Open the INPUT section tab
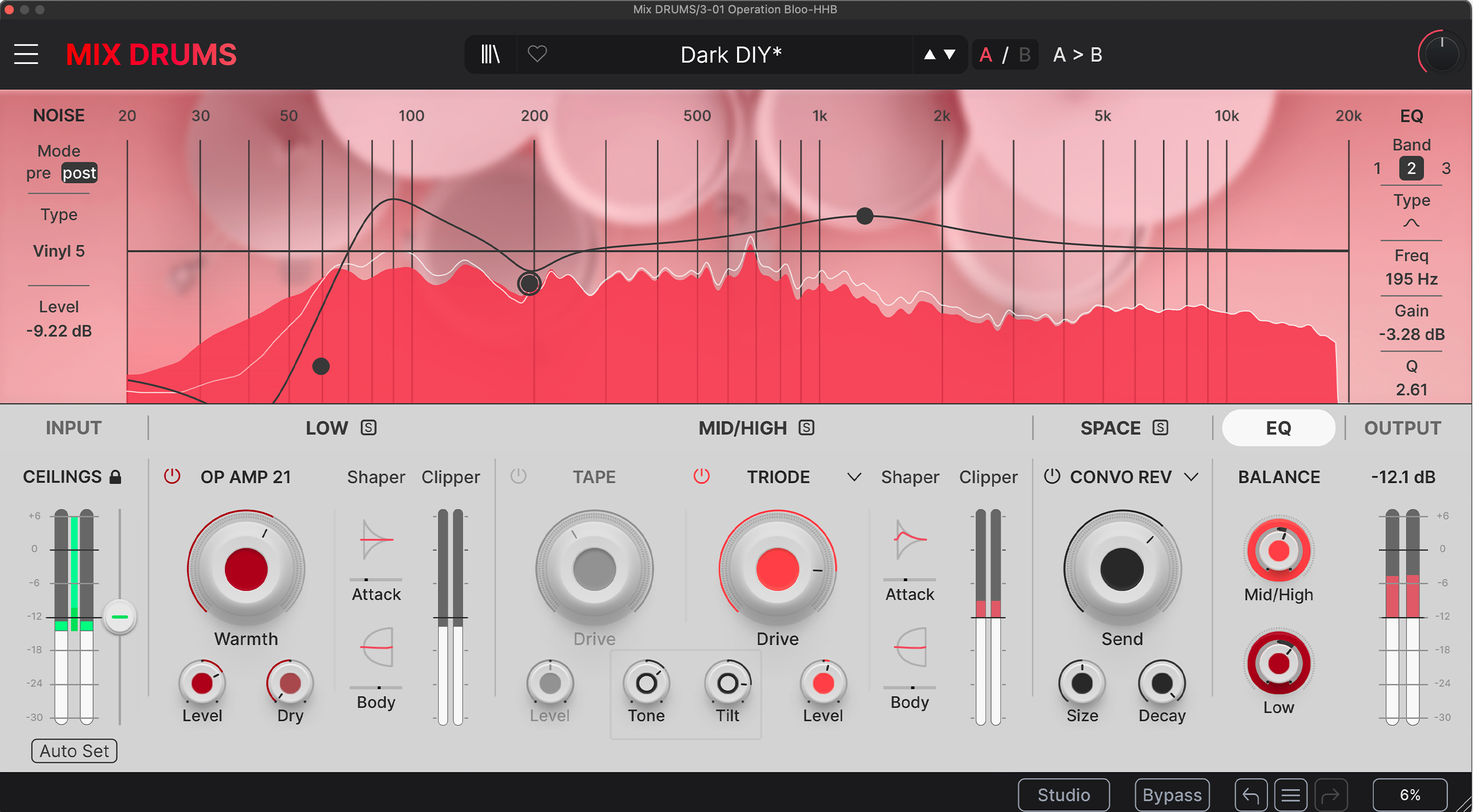This screenshot has height=812, width=1473. point(73,428)
